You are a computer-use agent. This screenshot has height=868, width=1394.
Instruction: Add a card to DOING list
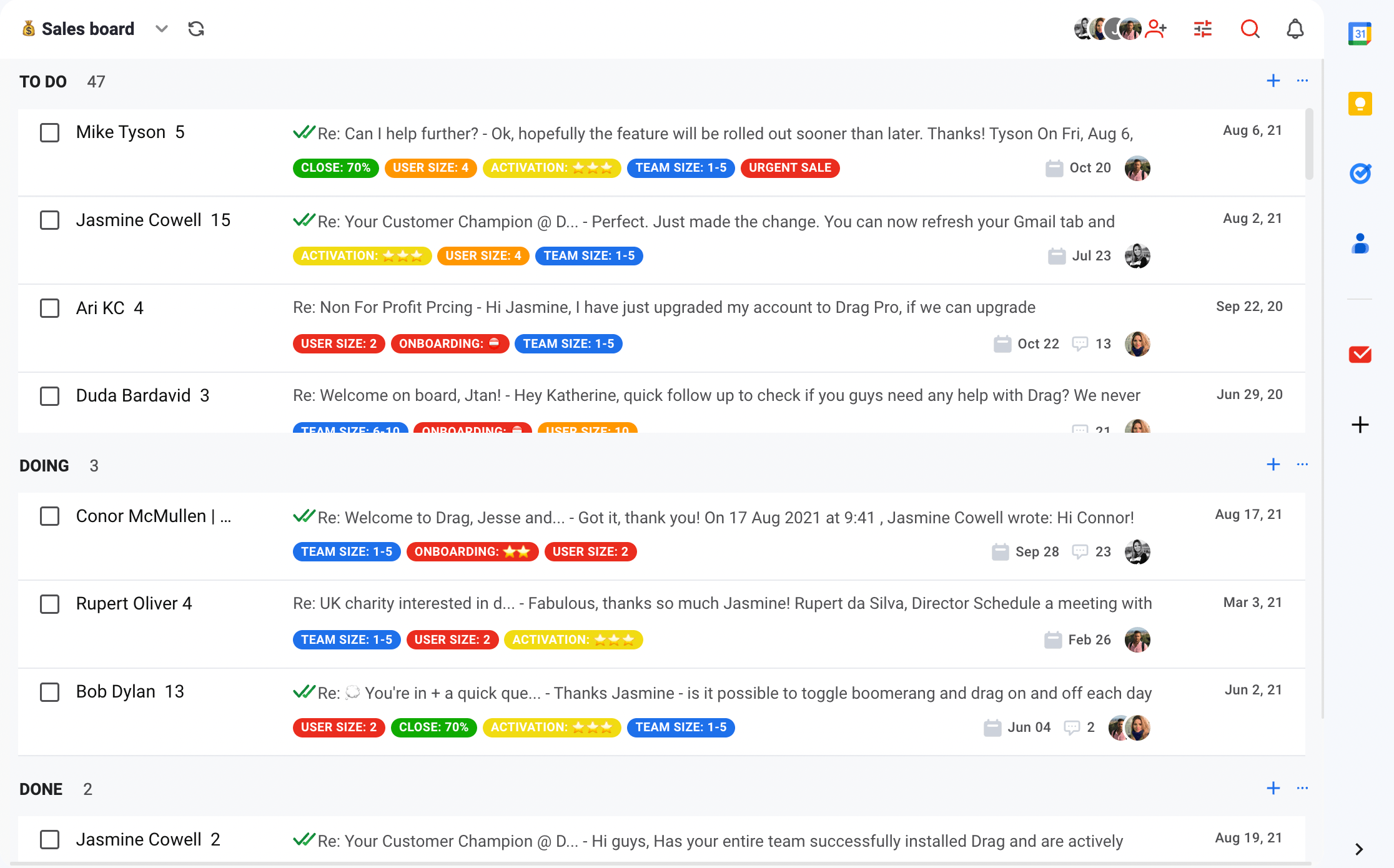tap(1273, 464)
